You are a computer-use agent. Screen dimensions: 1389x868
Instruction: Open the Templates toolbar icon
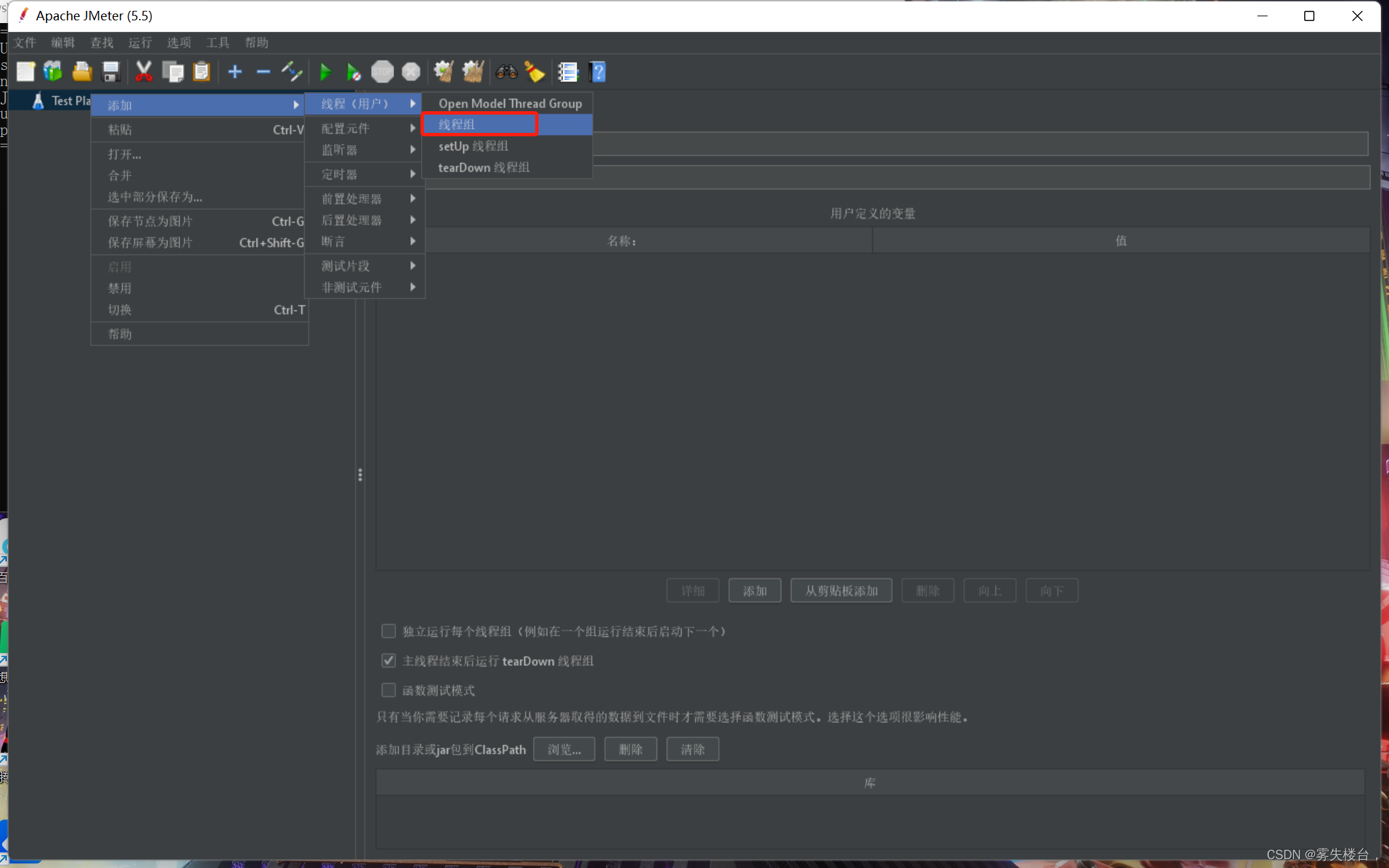(x=53, y=71)
